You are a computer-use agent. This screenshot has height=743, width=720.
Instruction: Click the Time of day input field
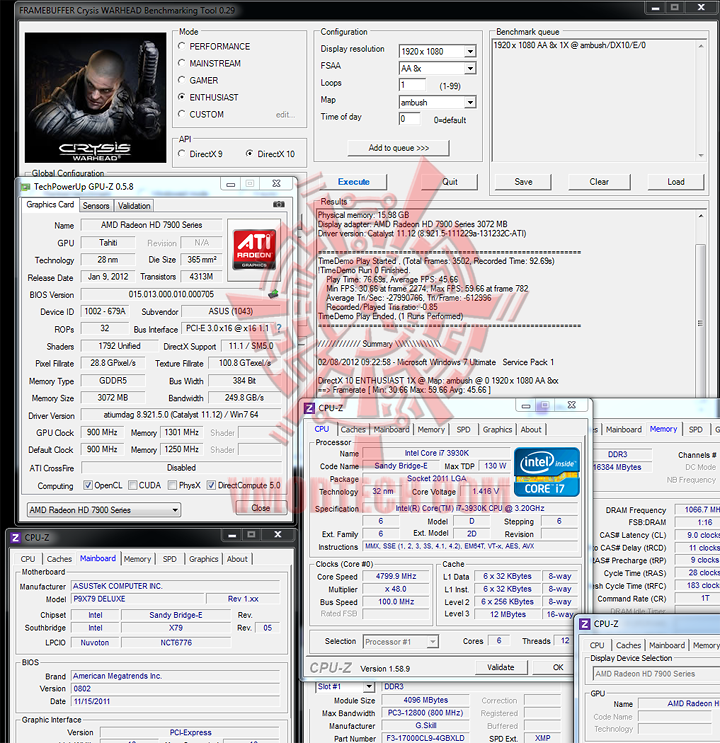pyautogui.click(x=409, y=119)
